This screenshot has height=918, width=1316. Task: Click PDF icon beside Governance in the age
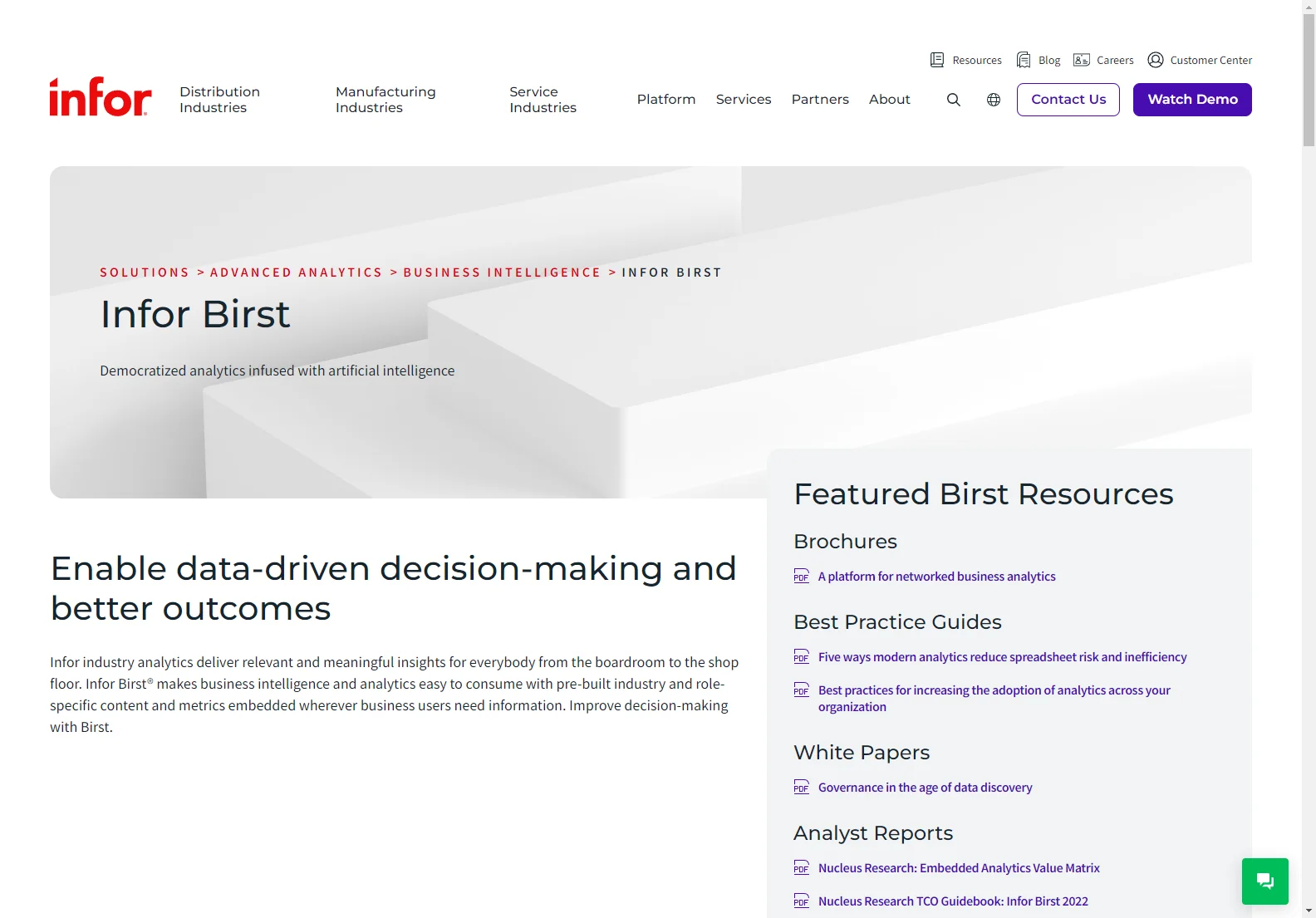pos(802,788)
